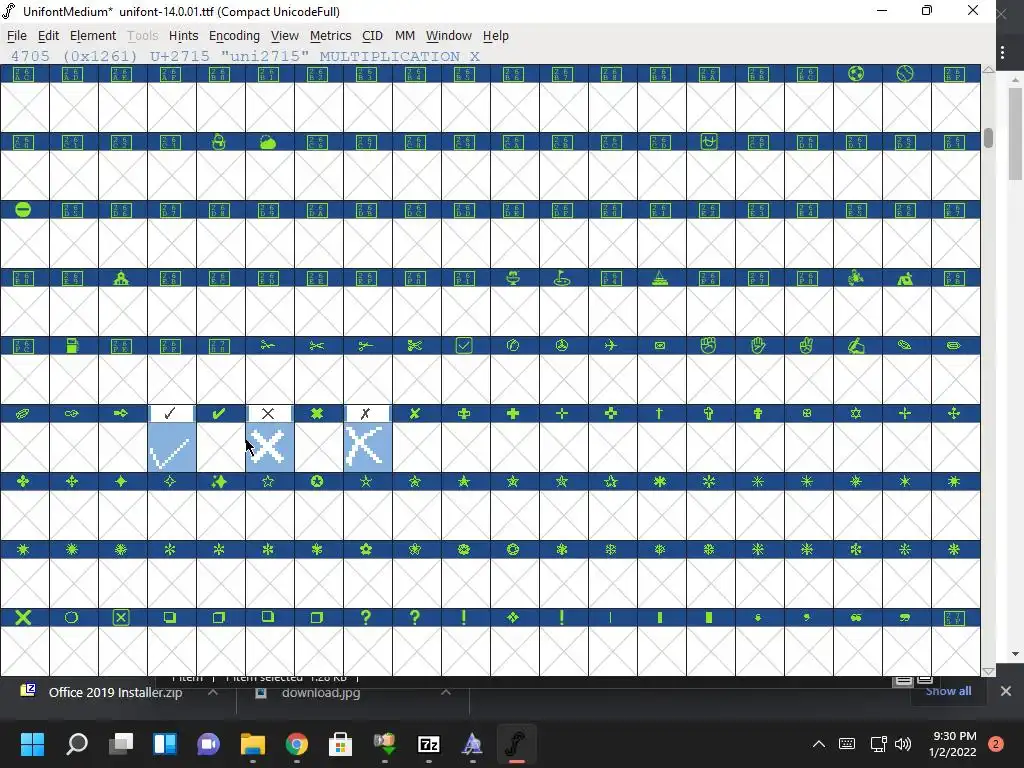Select the check mark glyph U+2713 cell
This screenshot has height=768, width=1024.
click(172, 438)
